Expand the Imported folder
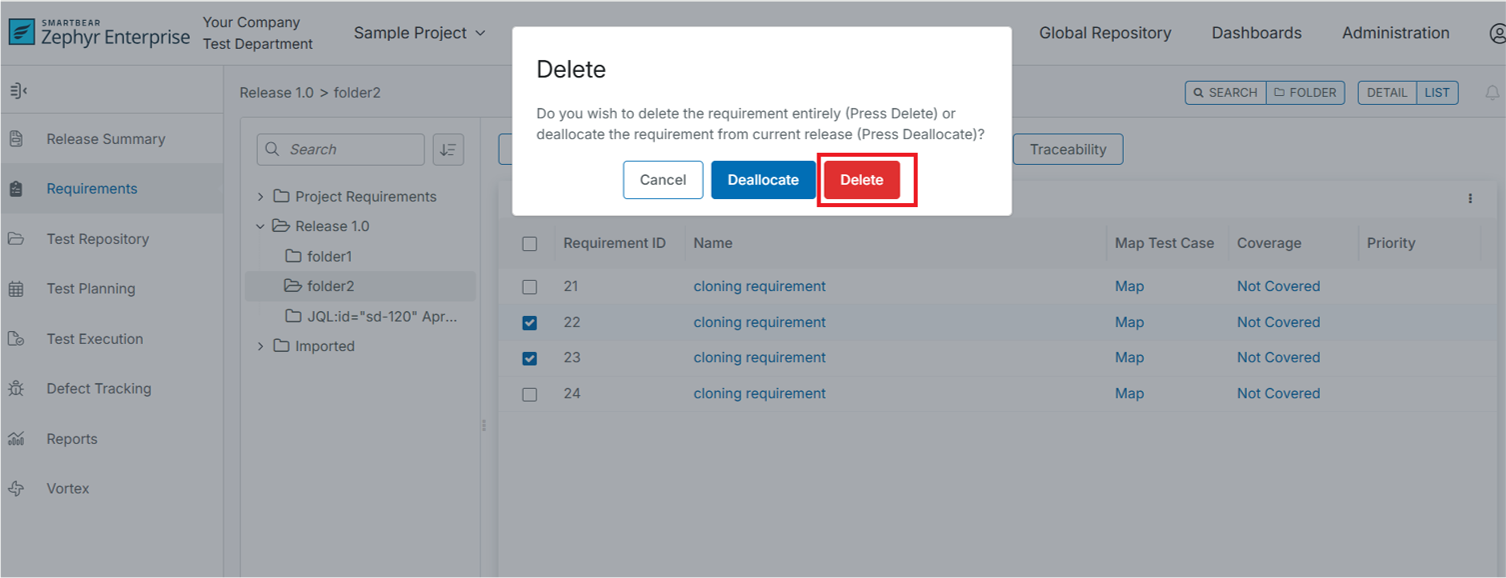Image resolution: width=1506 pixels, height=578 pixels. coord(260,346)
